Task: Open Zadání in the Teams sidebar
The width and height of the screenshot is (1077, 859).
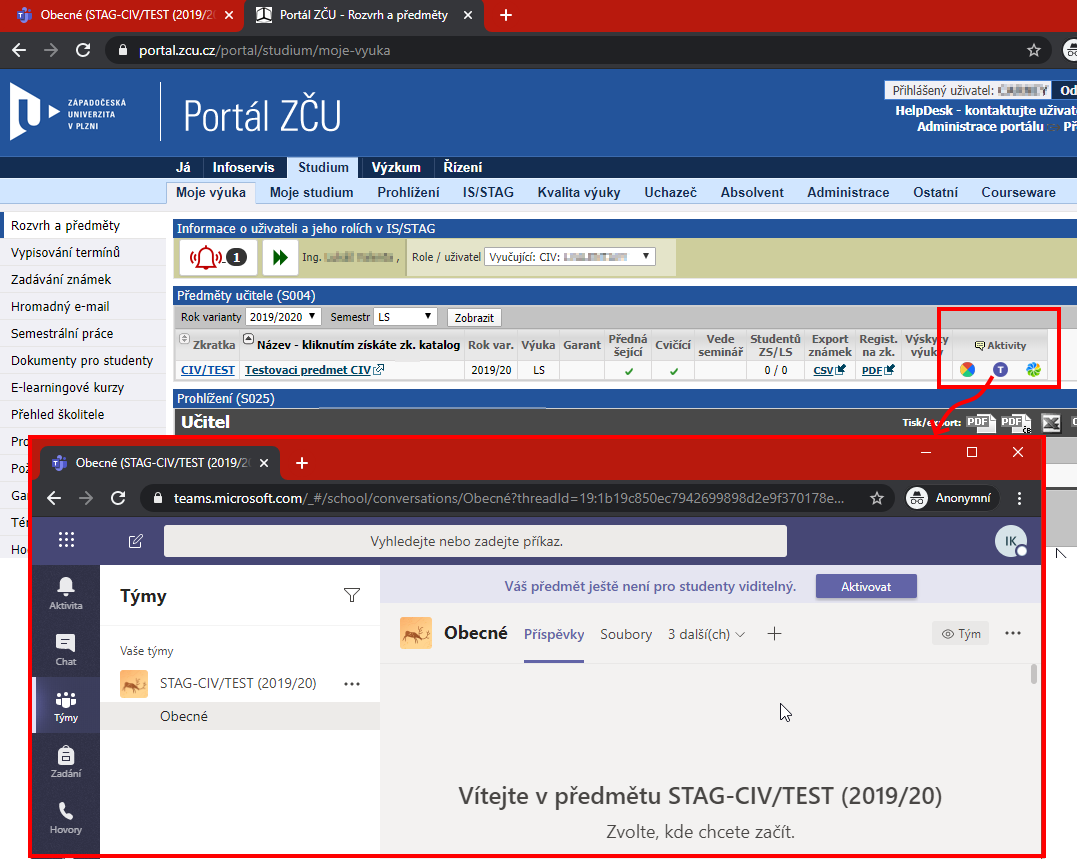Action: [66, 761]
